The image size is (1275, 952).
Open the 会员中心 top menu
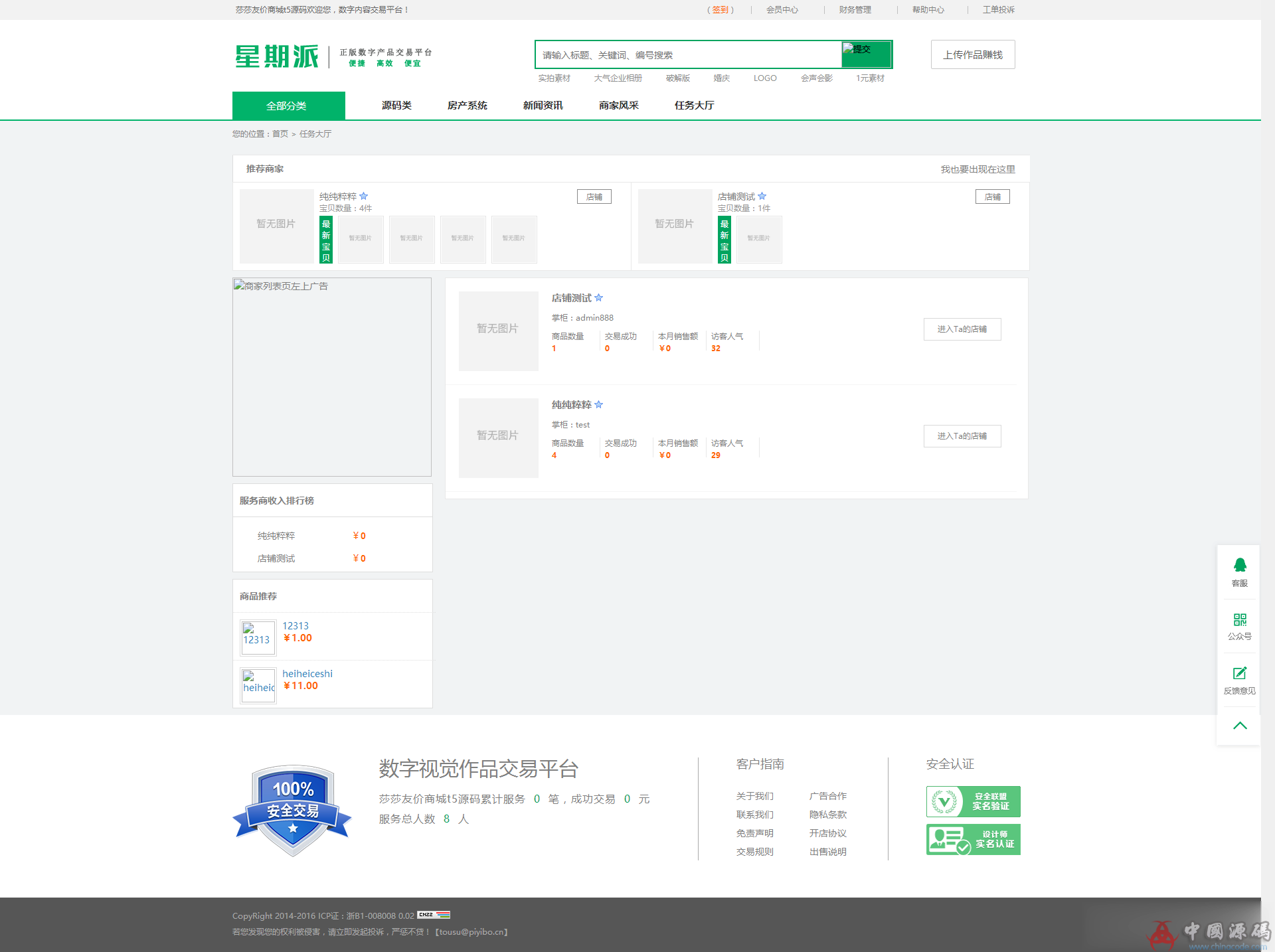click(782, 10)
